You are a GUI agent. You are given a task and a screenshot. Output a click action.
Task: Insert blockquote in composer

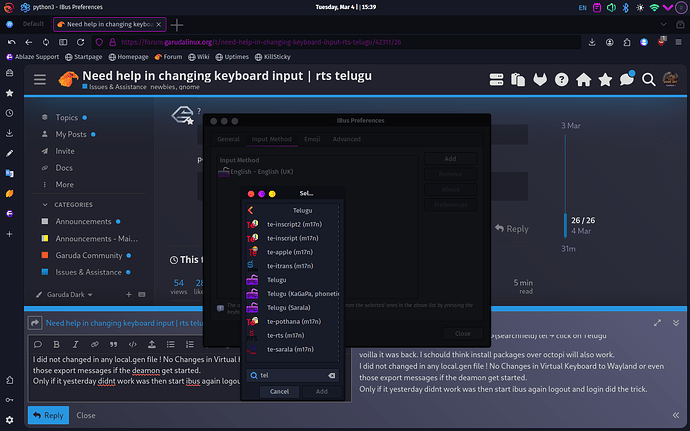click(114, 344)
